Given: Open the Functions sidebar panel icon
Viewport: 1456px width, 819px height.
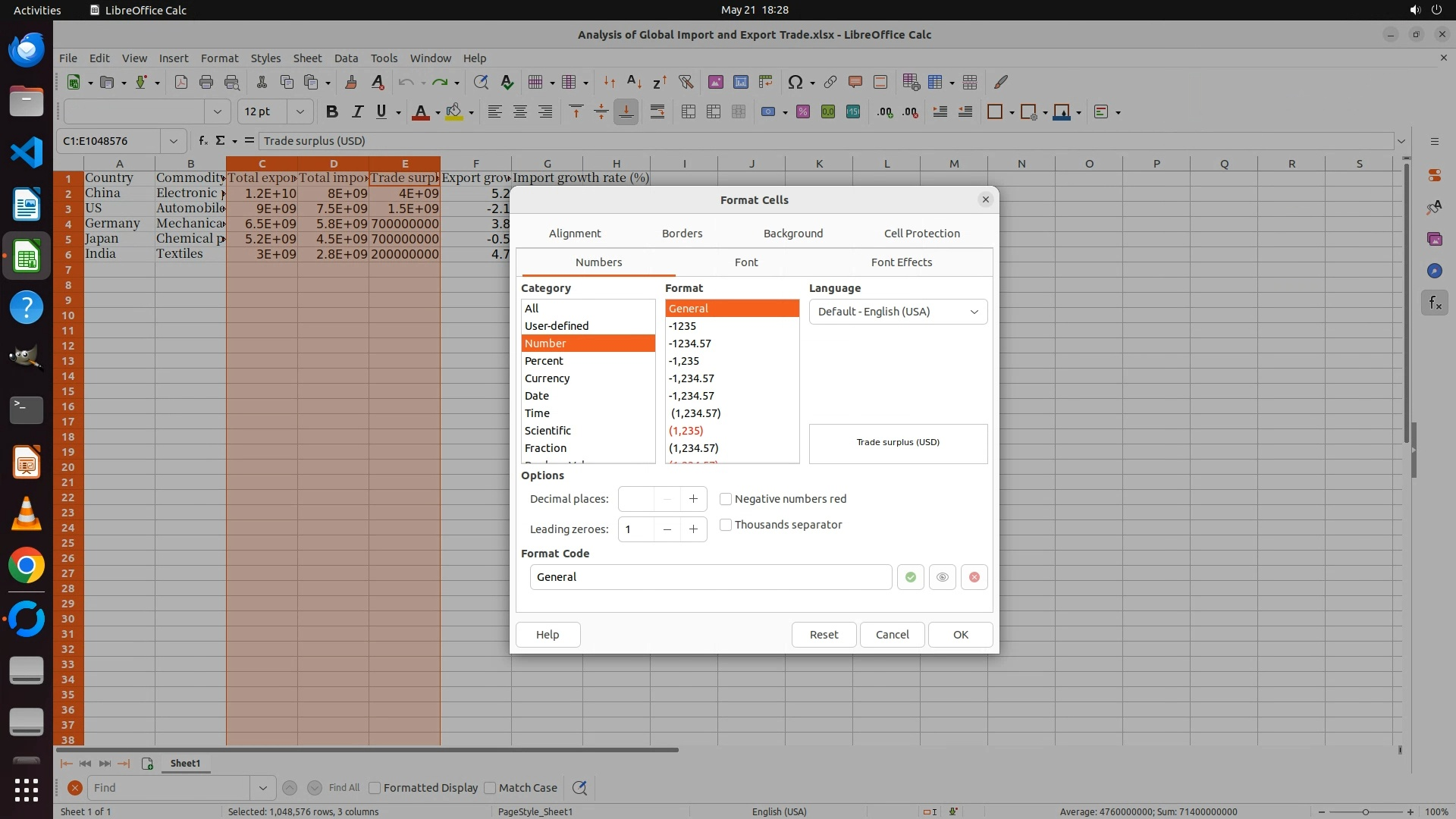Looking at the screenshot, I should tap(1434, 303).
